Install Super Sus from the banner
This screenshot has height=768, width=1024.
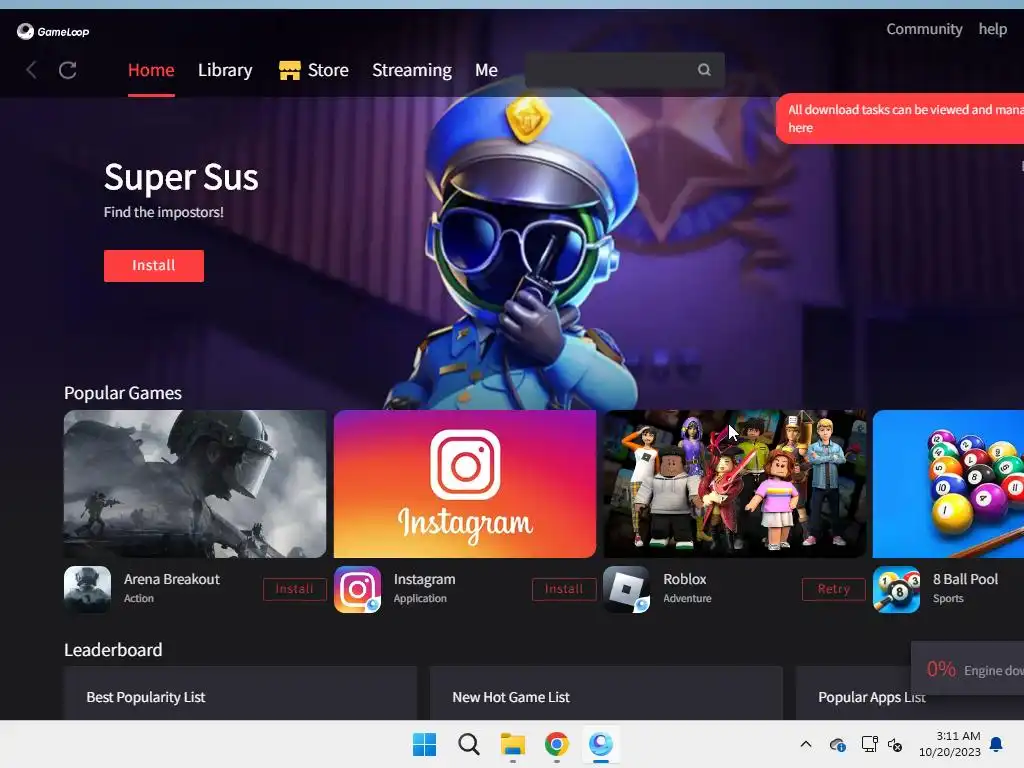tap(154, 266)
